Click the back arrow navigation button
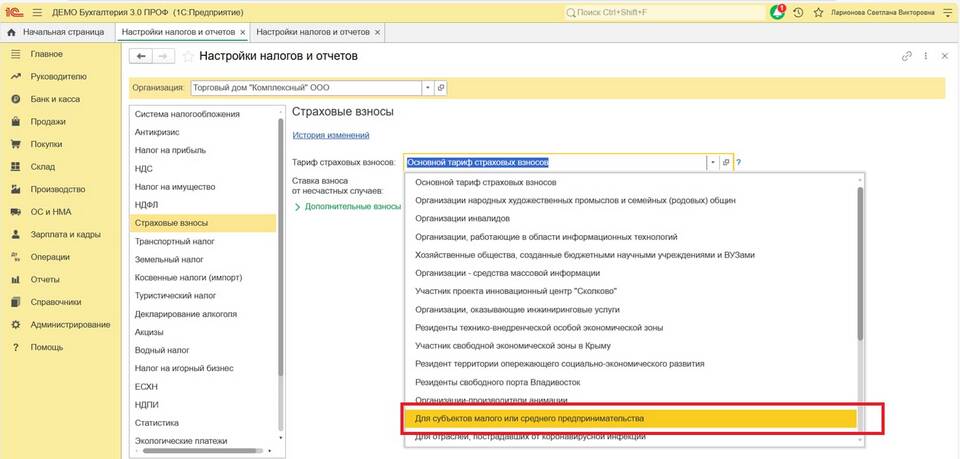The image size is (960, 459). [142, 56]
